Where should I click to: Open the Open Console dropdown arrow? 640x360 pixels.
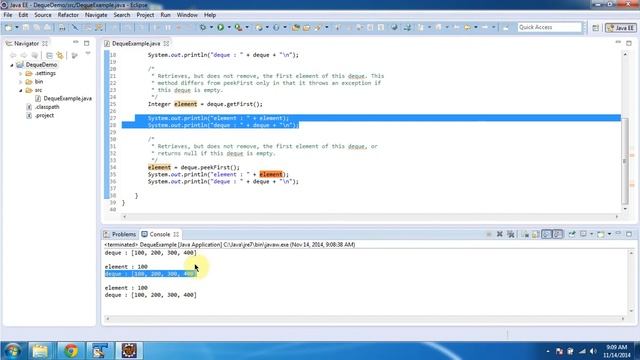609,234
